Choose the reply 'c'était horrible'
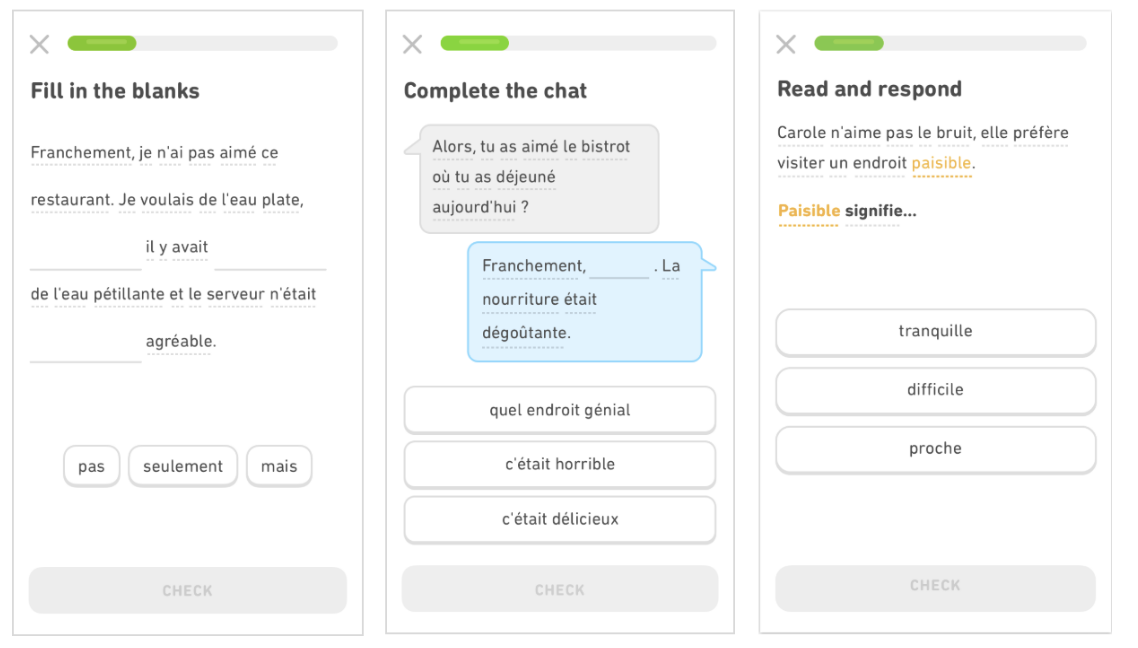This screenshot has width=1138, height=648. [x=559, y=464]
